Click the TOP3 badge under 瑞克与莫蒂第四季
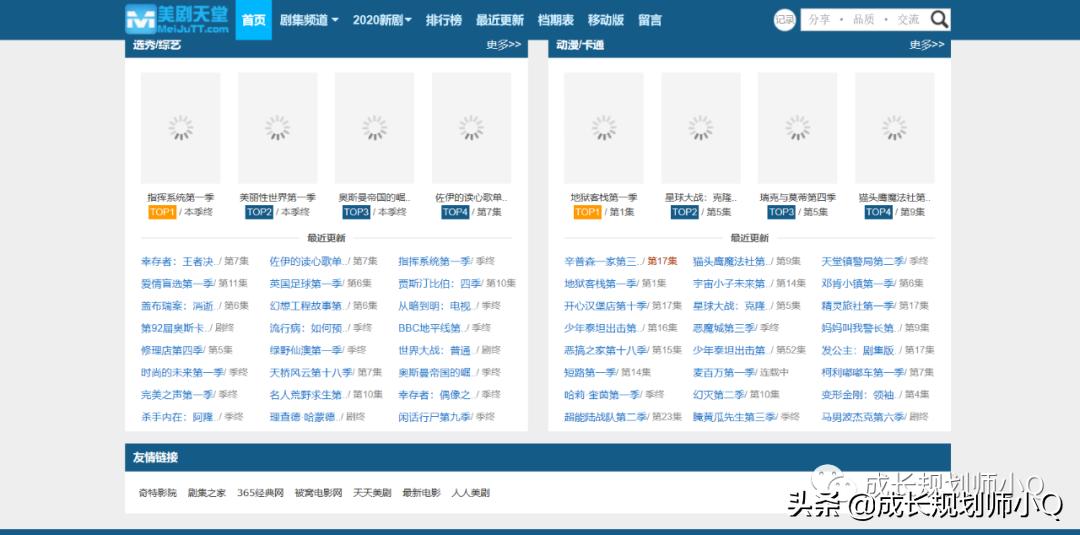 point(782,212)
